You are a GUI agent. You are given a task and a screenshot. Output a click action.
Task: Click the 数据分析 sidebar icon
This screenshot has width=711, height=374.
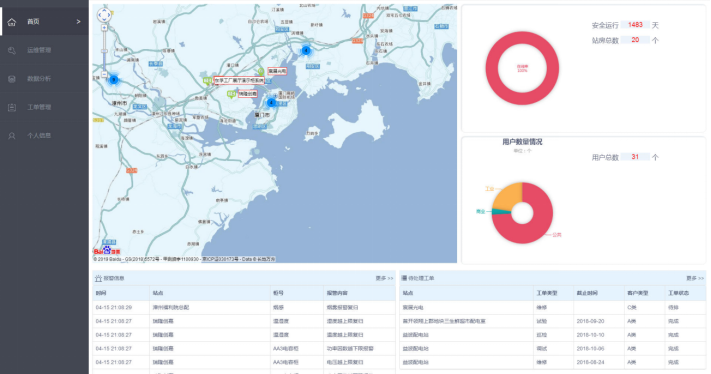12,79
